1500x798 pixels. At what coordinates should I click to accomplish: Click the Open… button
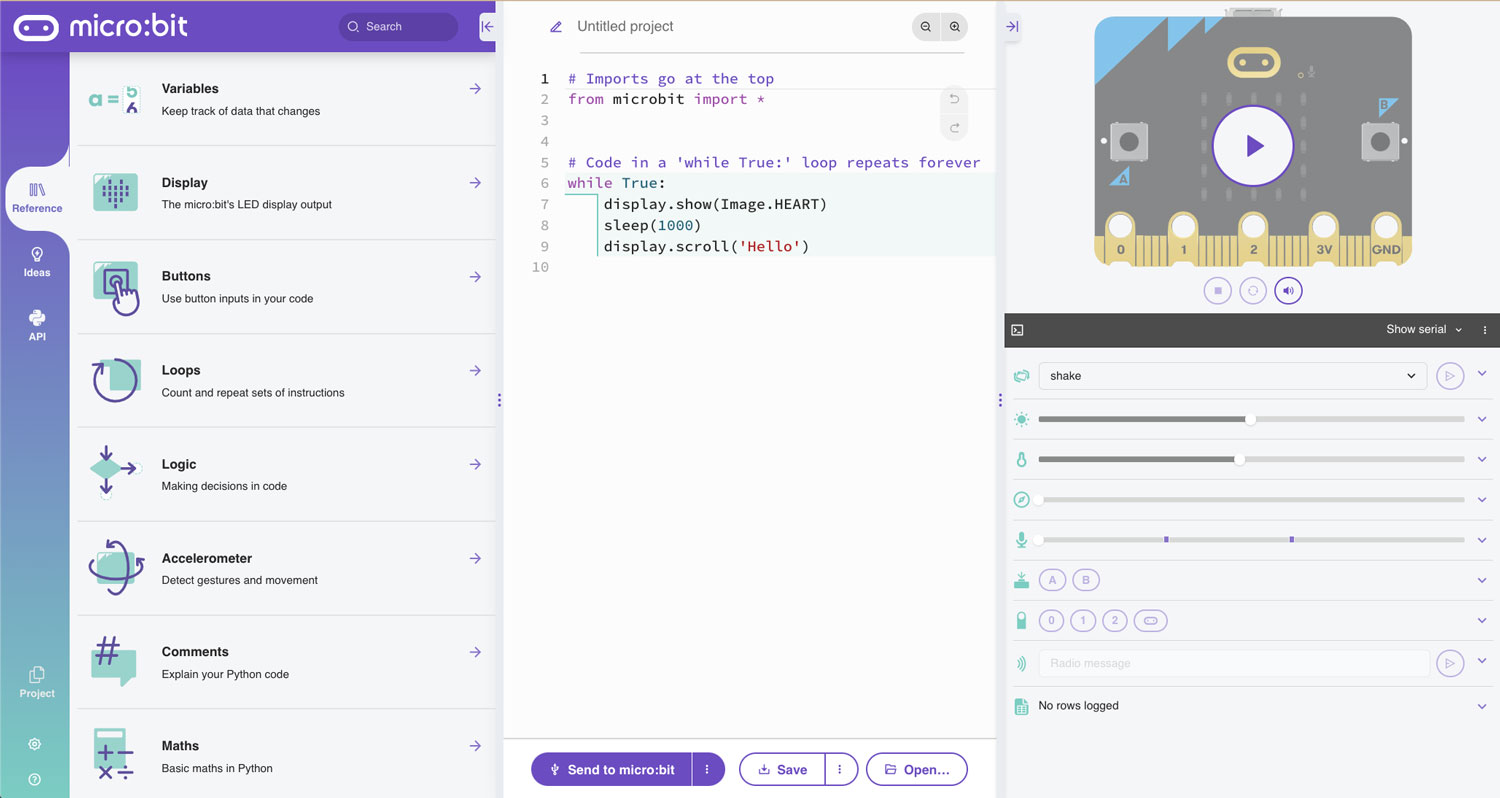click(916, 770)
